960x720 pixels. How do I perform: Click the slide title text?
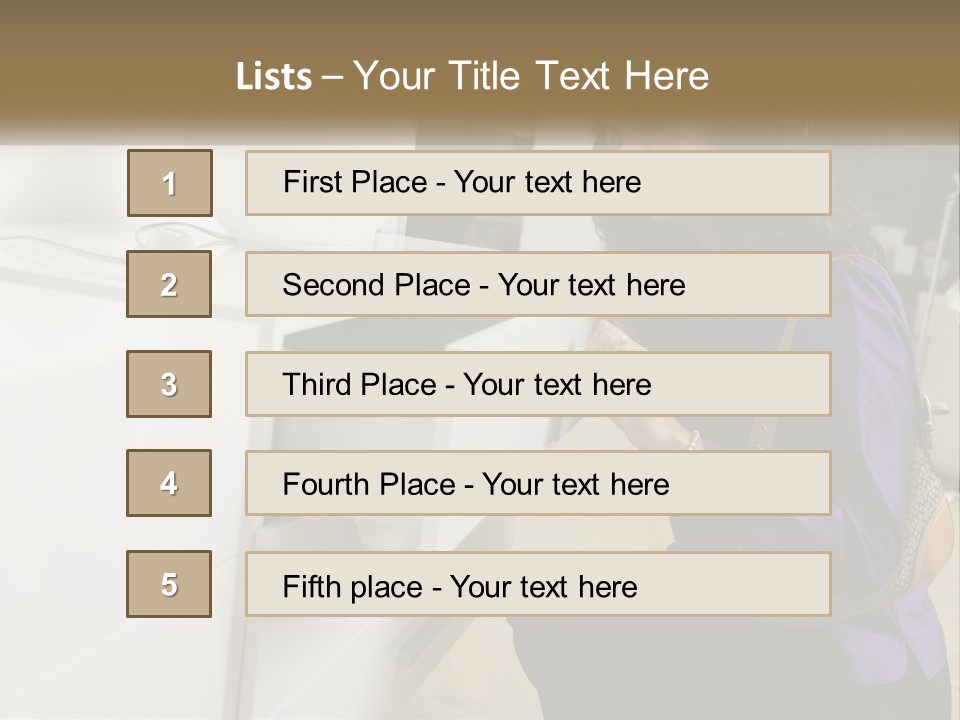coord(472,76)
